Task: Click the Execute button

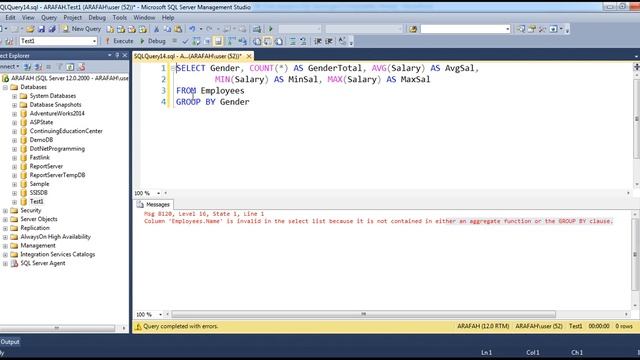Action: pyautogui.click(x=119, y=41)
